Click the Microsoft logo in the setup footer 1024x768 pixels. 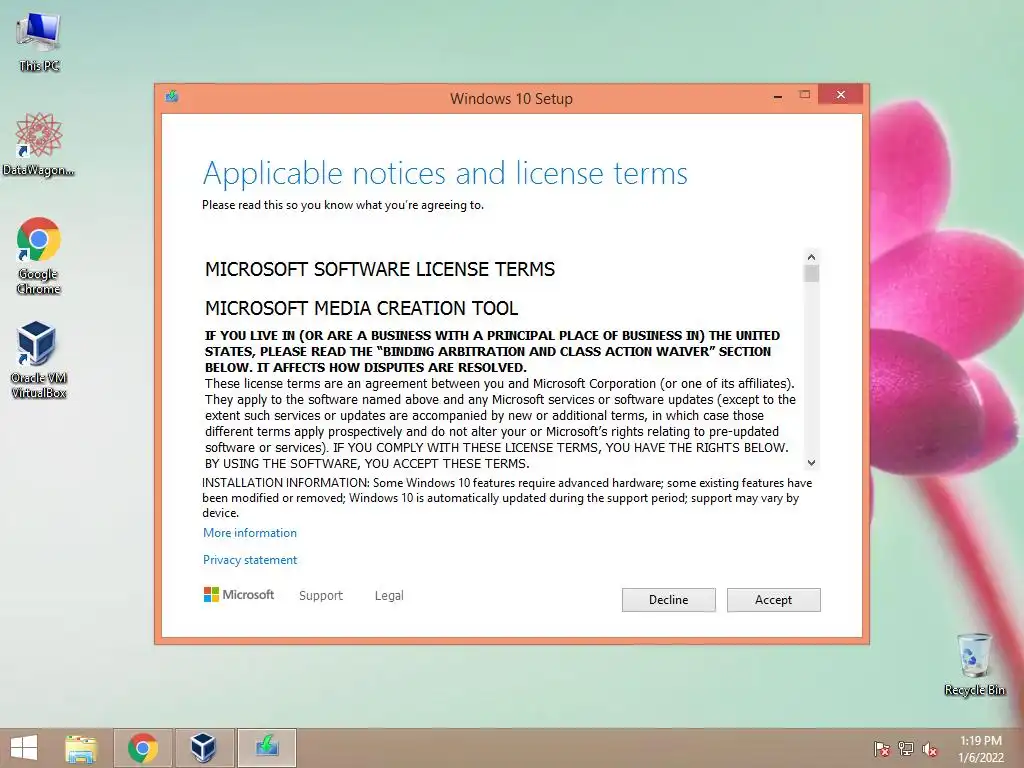(x=239, y=595)
